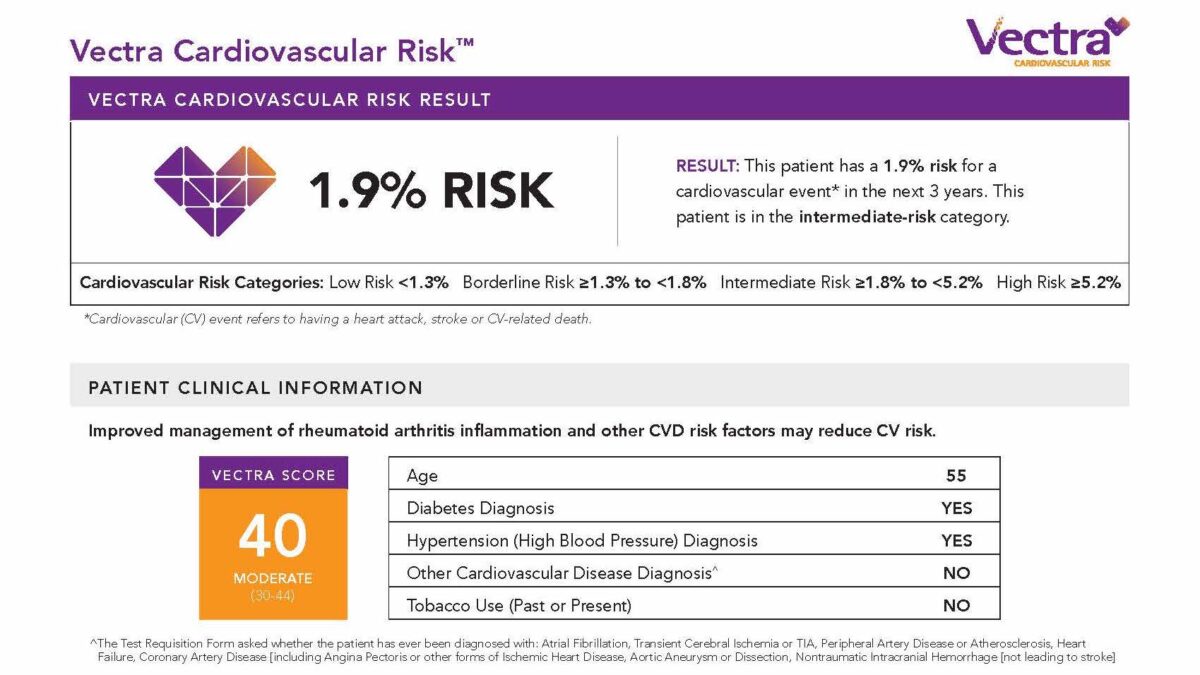Click the purple geometric heart icon
The height and width of the screenshot is (675, 1200).
click(x=214, y=190)
